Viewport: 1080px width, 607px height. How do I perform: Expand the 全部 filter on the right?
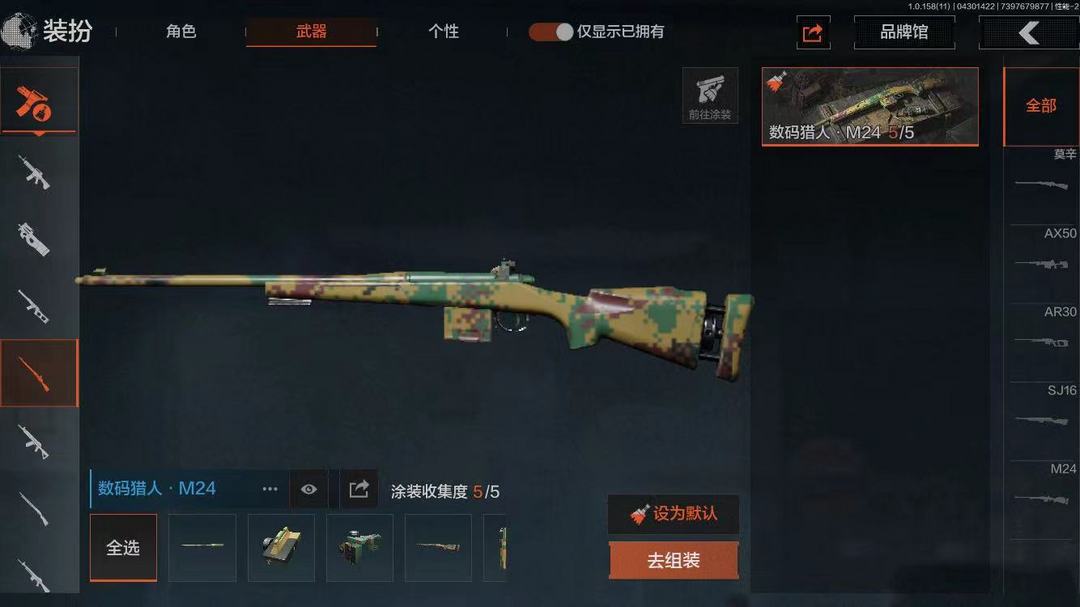coord(1041,106)
